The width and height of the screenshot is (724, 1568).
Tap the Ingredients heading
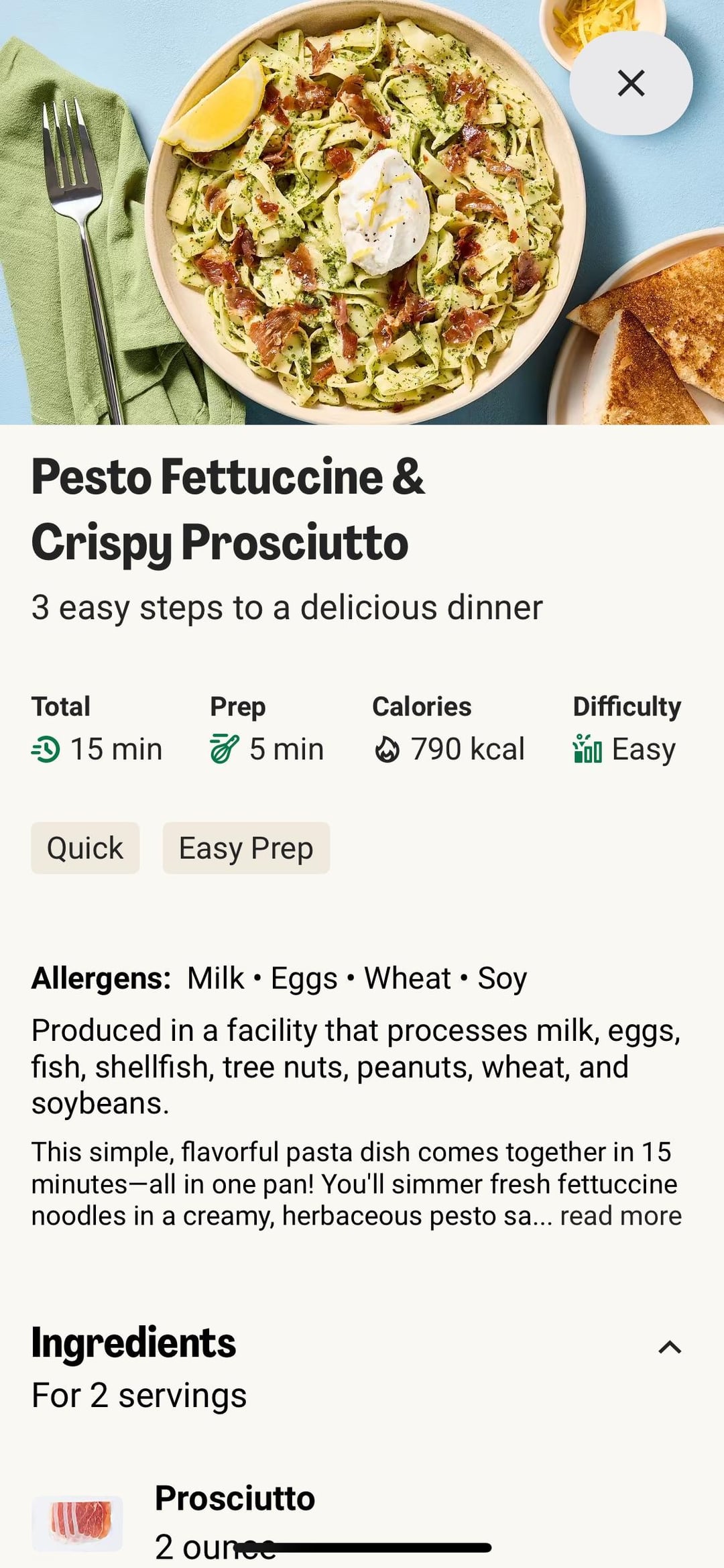(133, 1343)
